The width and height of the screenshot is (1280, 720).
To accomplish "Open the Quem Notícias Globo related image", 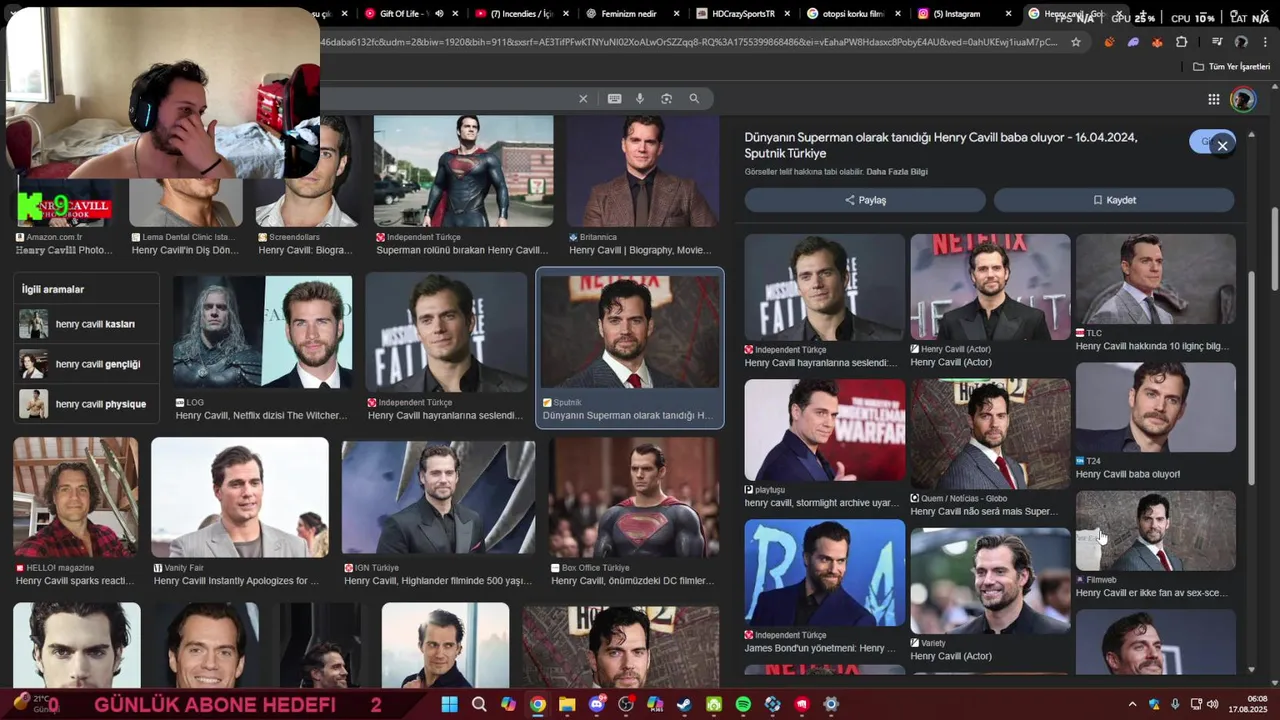I will 990,448.
